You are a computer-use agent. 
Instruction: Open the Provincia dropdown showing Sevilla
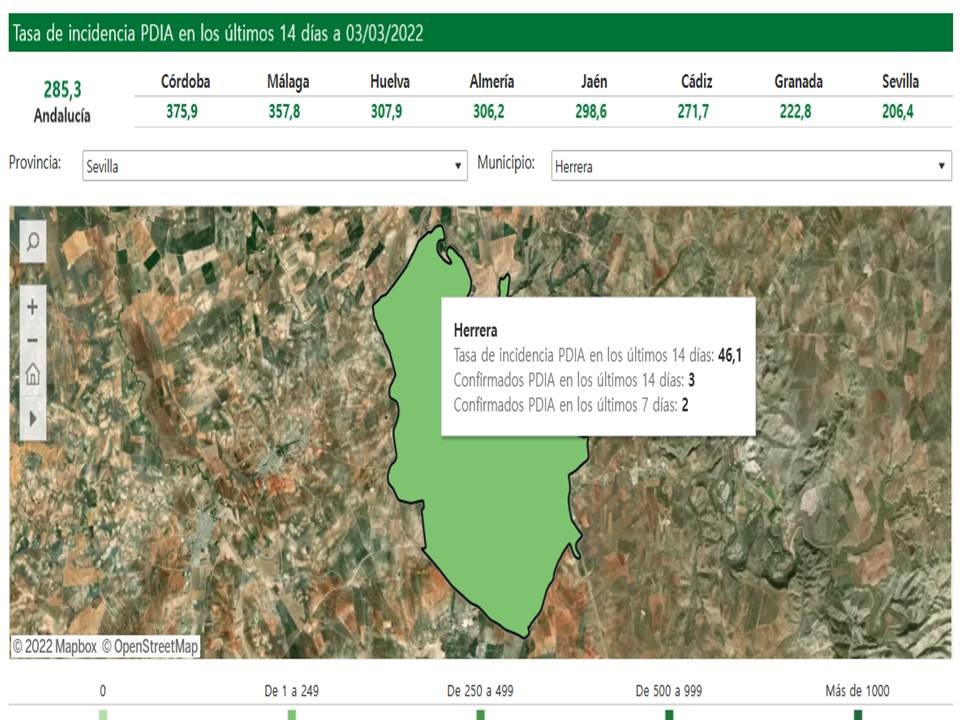275,166
